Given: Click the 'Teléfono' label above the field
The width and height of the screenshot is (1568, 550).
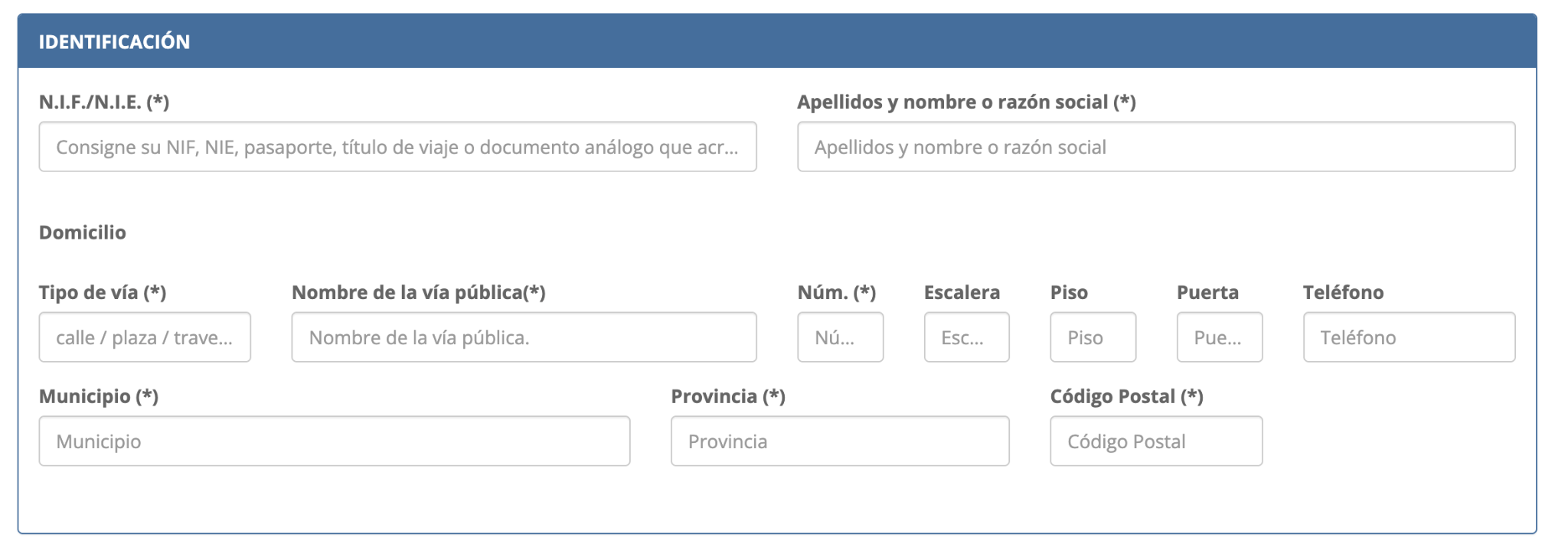Looking at the screenshot, I should (1343, 293).
